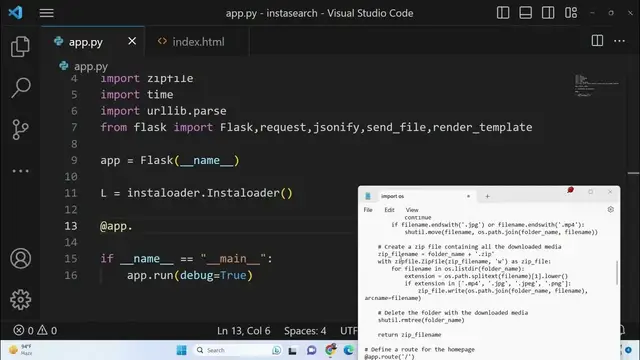
Task: Open Customize Layout icon in title bar
Action: tap(571, 13)
